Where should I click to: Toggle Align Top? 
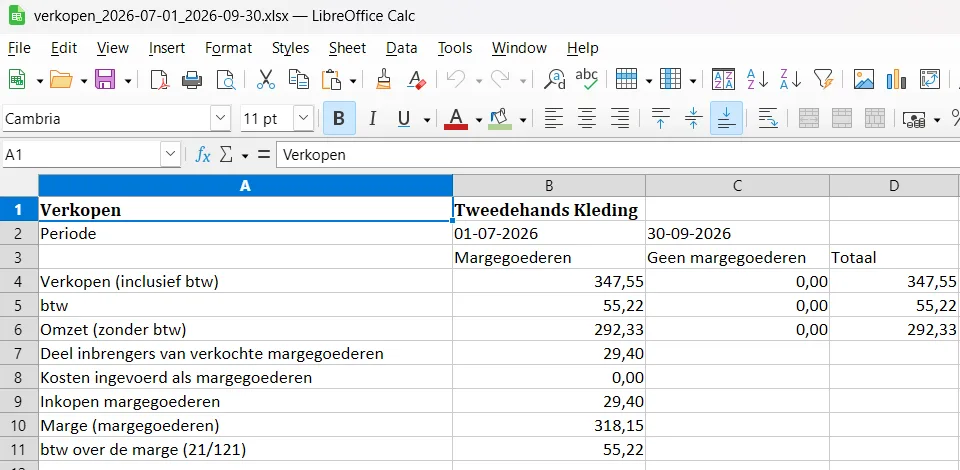click(x=661, y=118)
